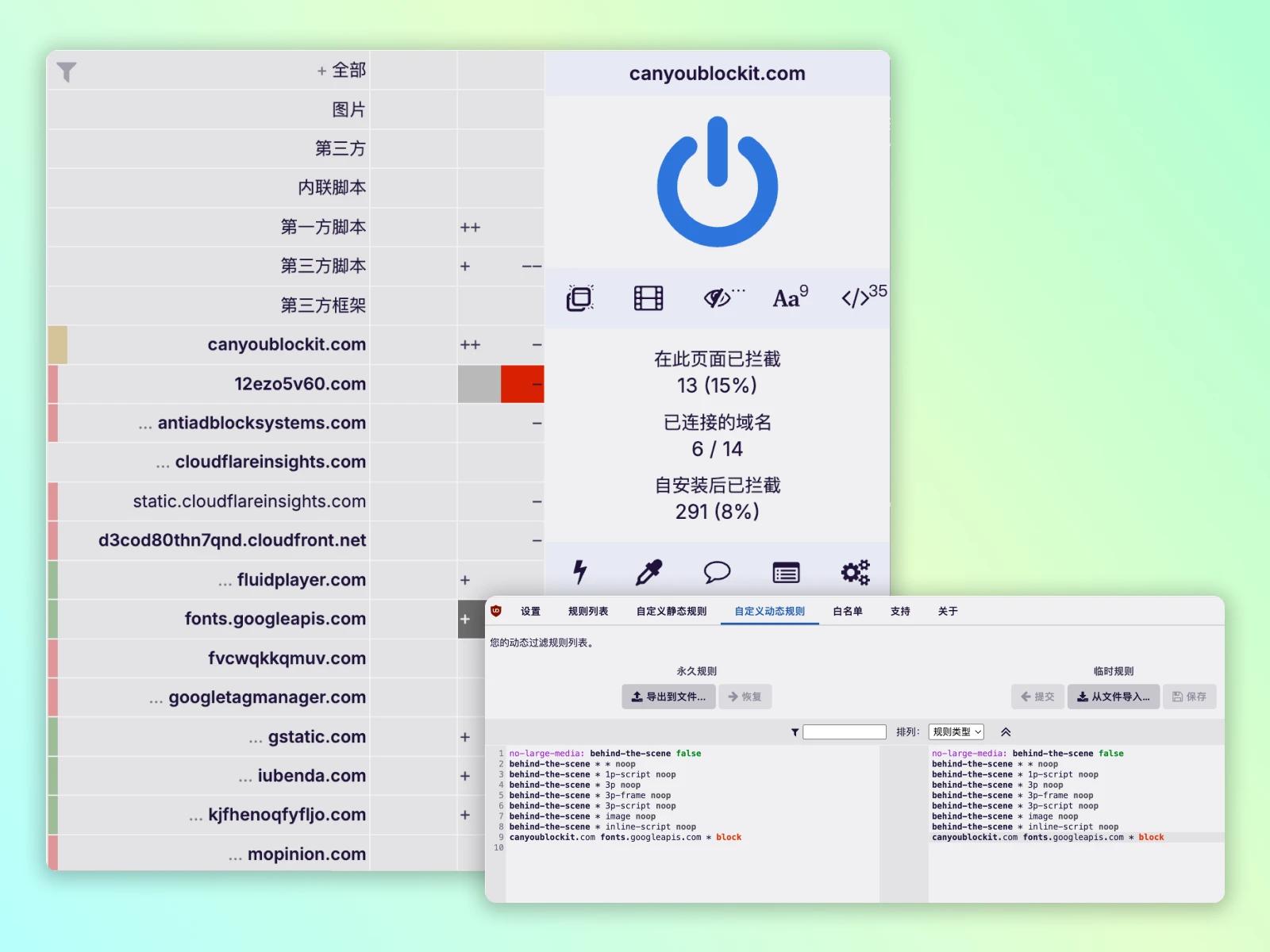Toggle popup blocking icon
Screen dimensions: 1270x952
pos(579,298)
